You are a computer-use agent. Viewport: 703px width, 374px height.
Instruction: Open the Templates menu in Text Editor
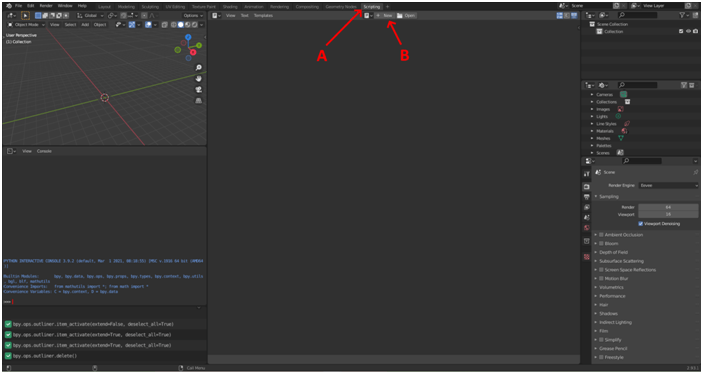click(263, 16)
